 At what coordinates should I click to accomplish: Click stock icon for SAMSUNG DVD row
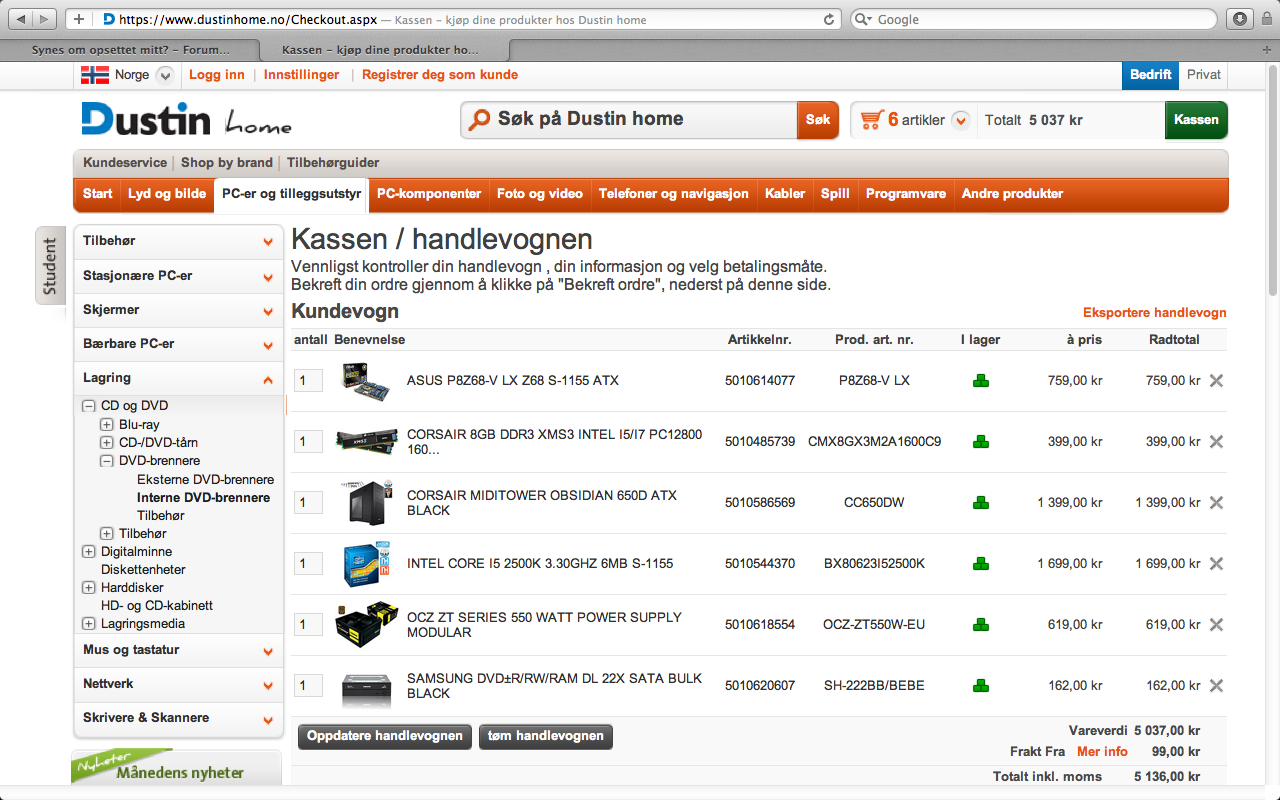click(980, 685)
